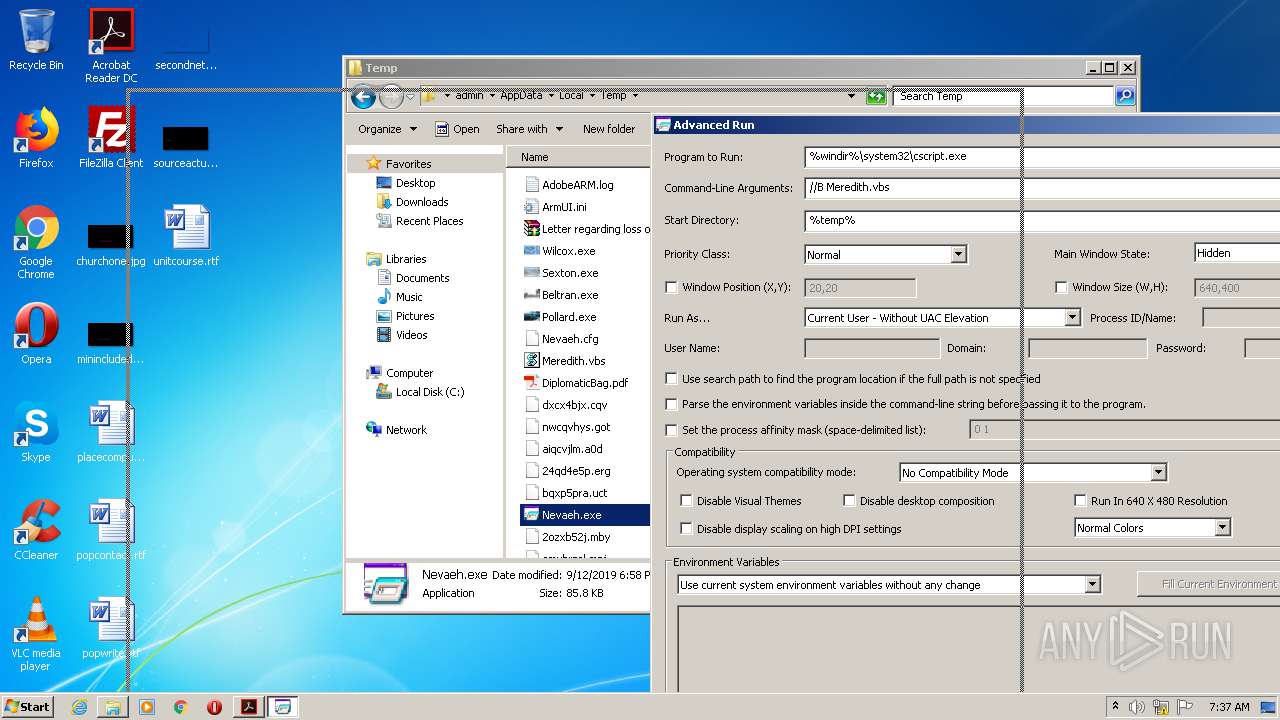
Task: Enable the Window Size (W,H) checkbox
Action: pos(1061,287)
